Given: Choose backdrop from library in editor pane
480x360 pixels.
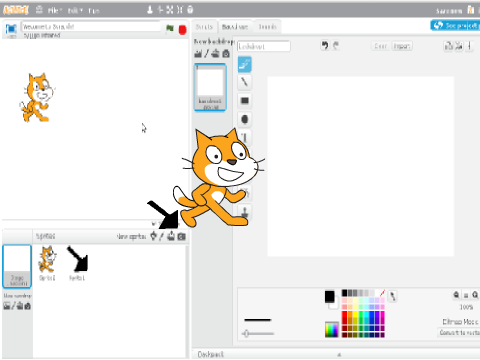Looking at the screenshot, I should coord(198,53).
